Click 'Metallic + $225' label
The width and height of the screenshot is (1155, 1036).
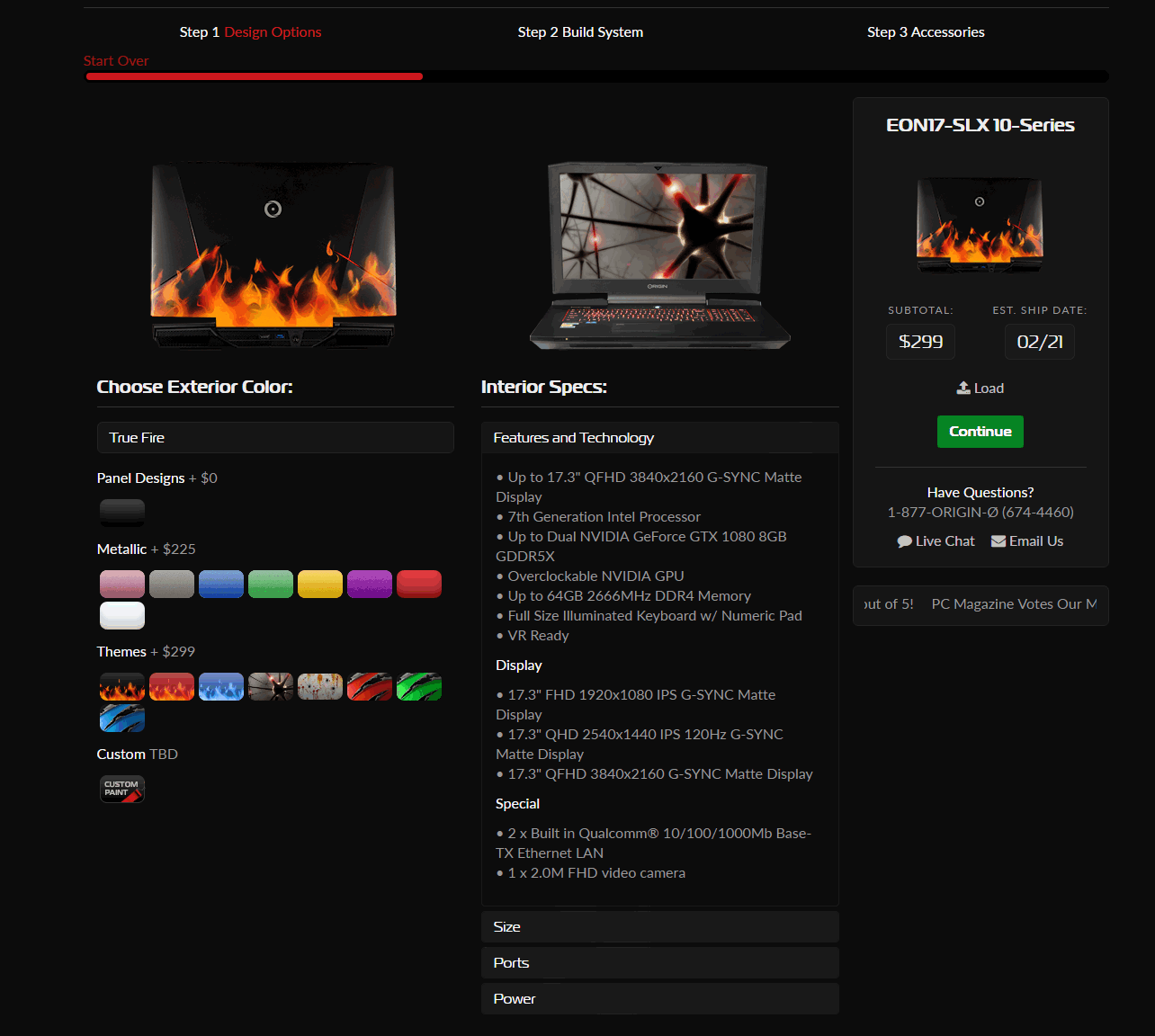click(x=147, y=549)
